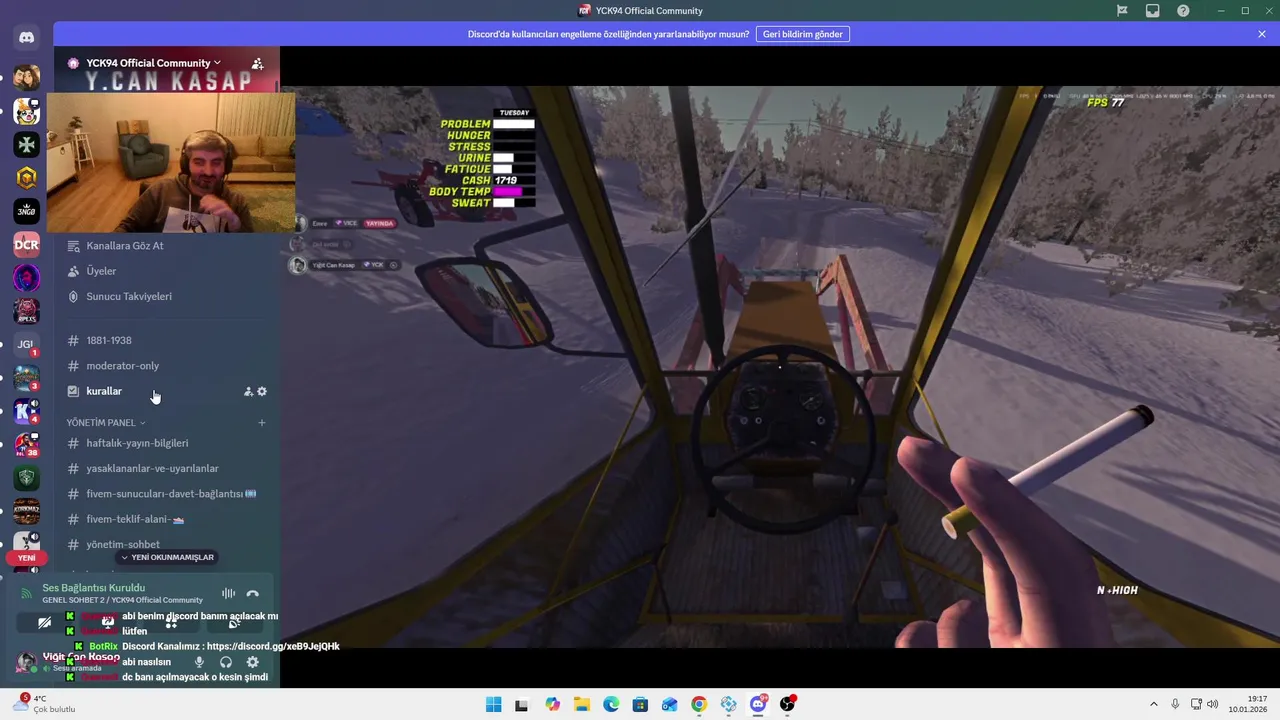Screen dimensions: 1280x720
Task: Open the couple avatar server icon
Action: tap(27, 77)
